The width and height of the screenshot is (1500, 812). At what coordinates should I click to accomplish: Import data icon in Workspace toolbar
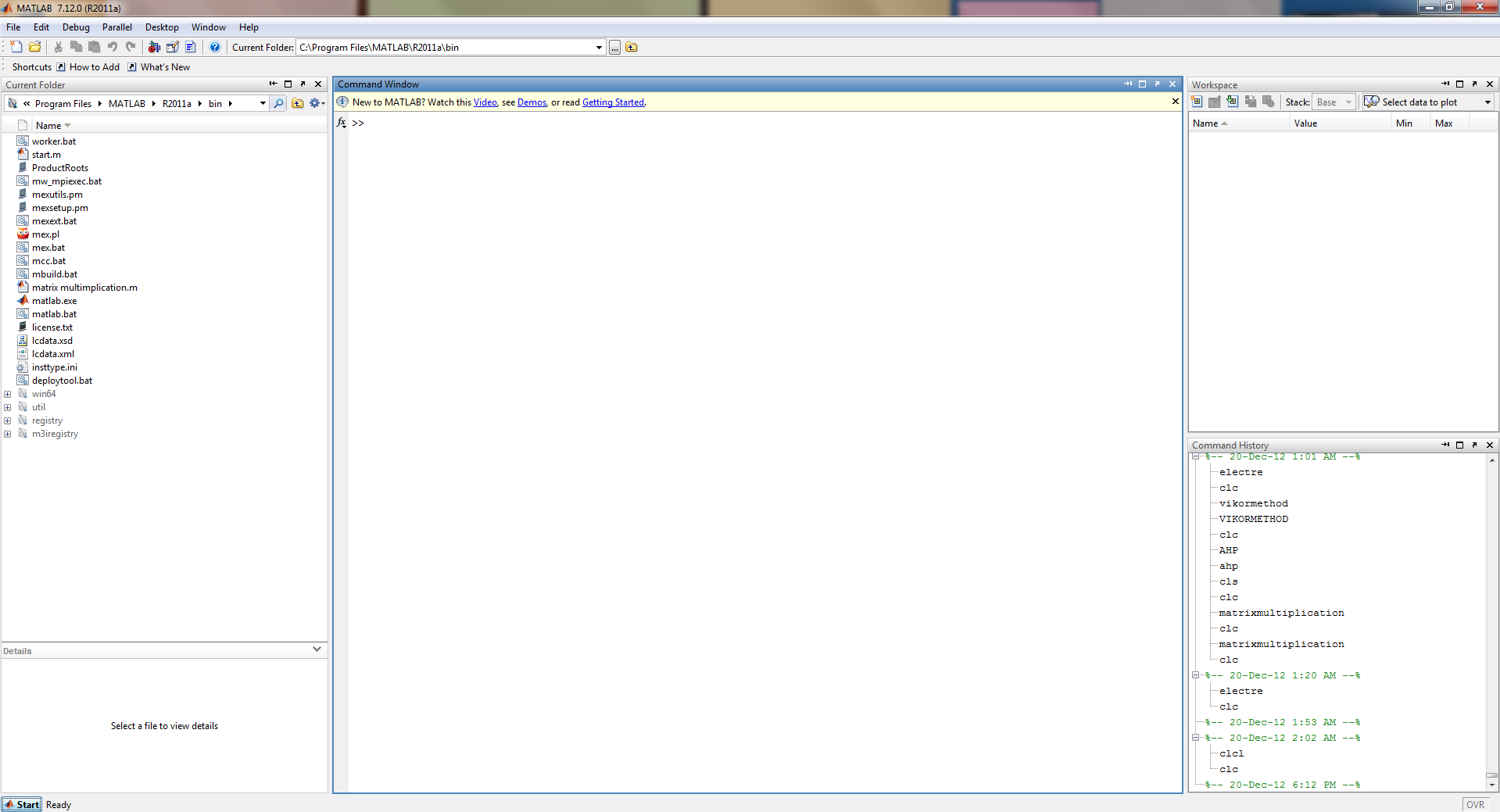(1232, 102)
